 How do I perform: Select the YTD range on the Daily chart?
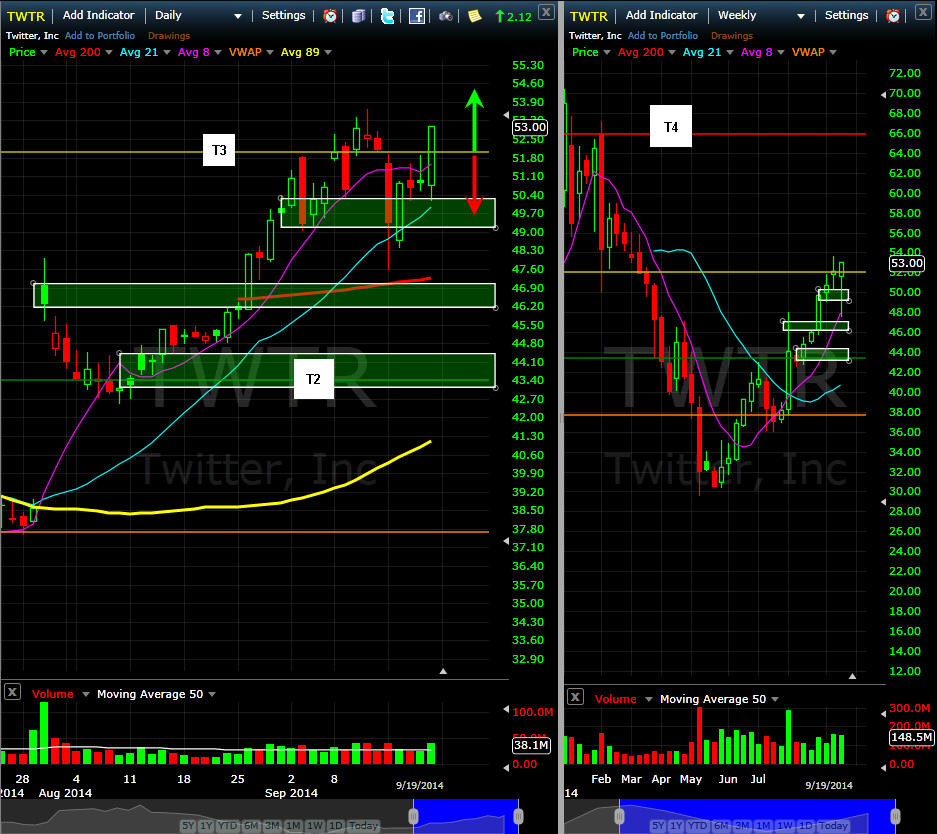click(227, 826)
